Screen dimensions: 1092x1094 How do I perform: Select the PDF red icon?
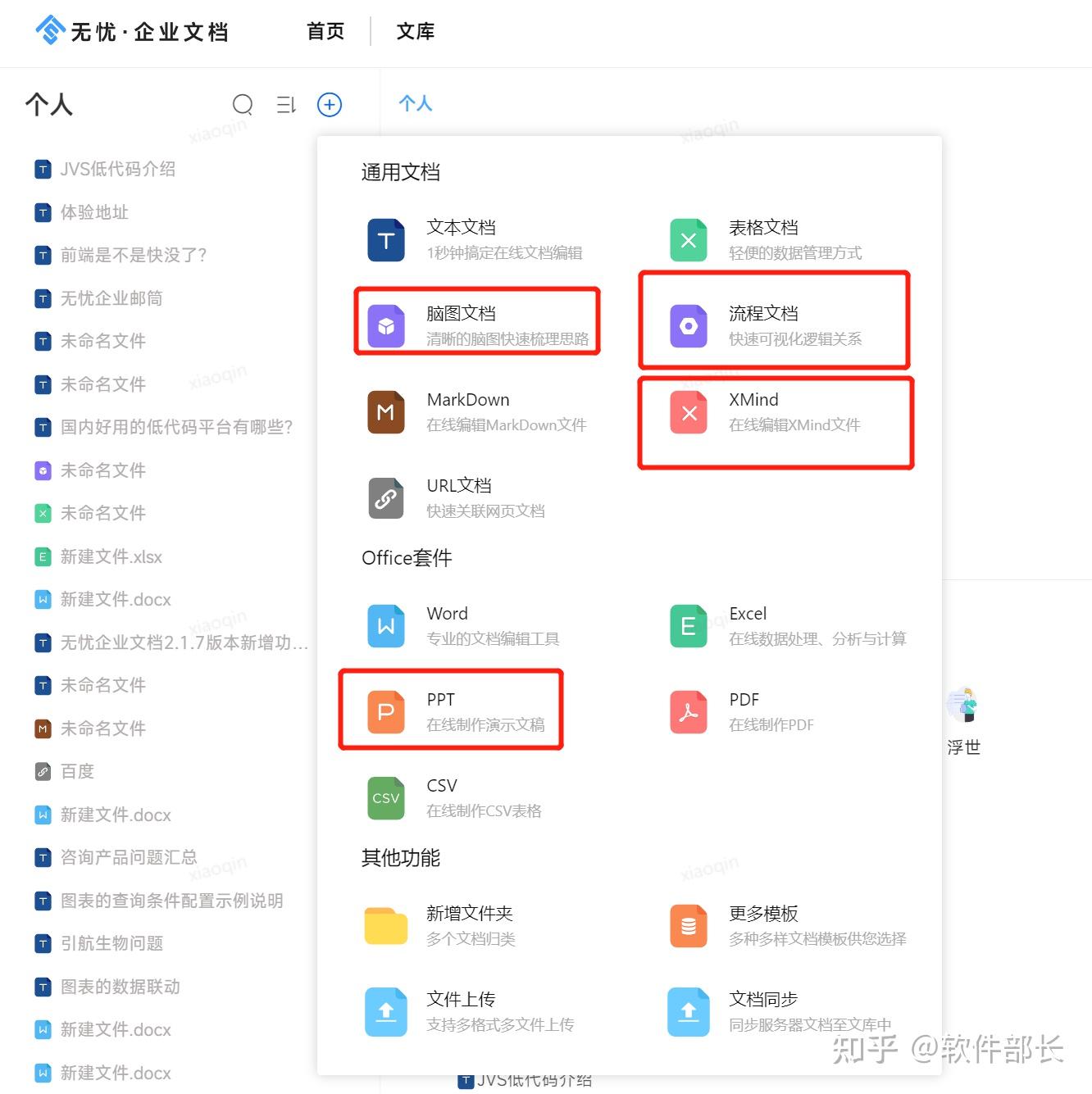point(689,712)
